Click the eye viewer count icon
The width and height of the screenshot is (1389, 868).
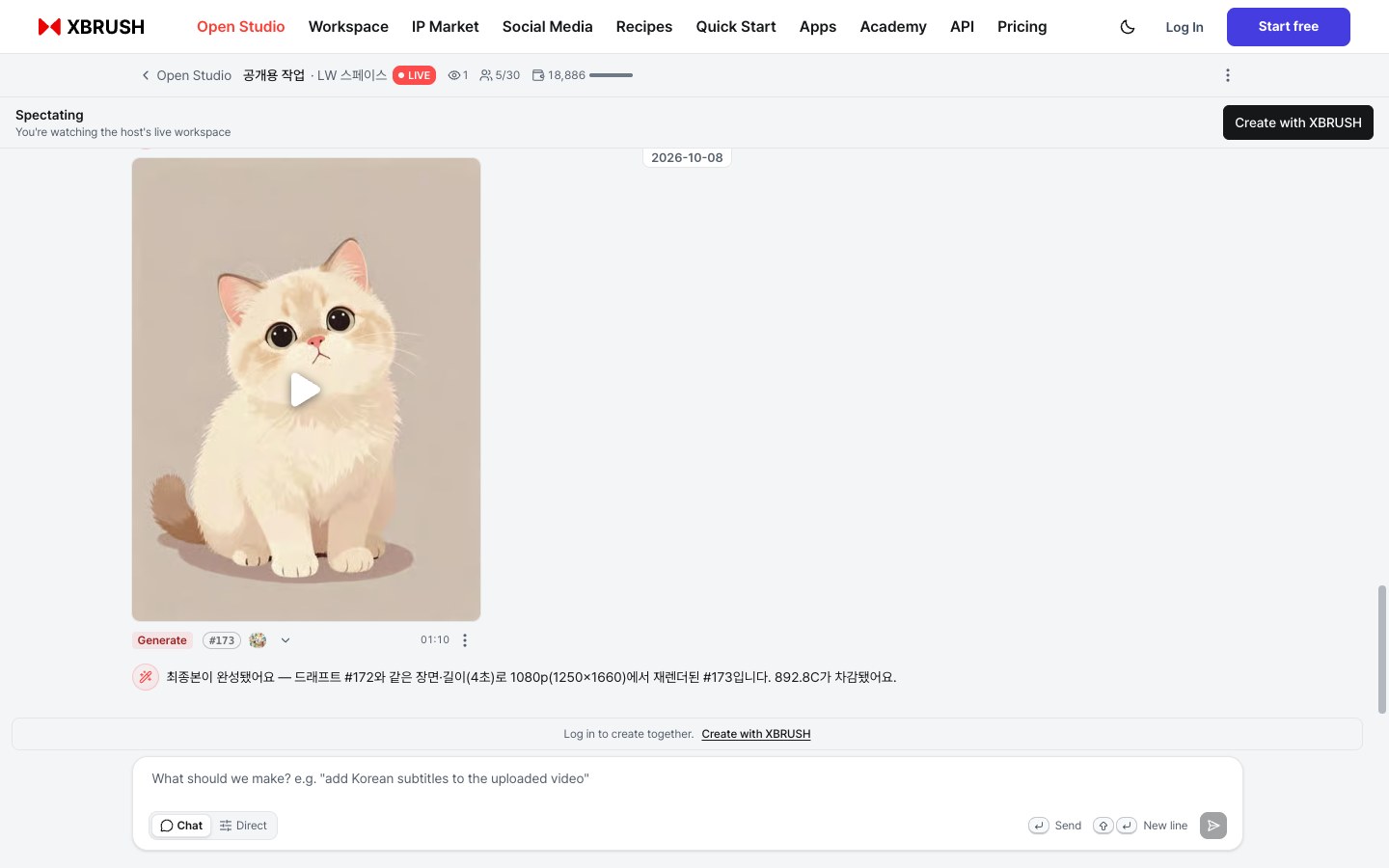[x=453, y=75]
